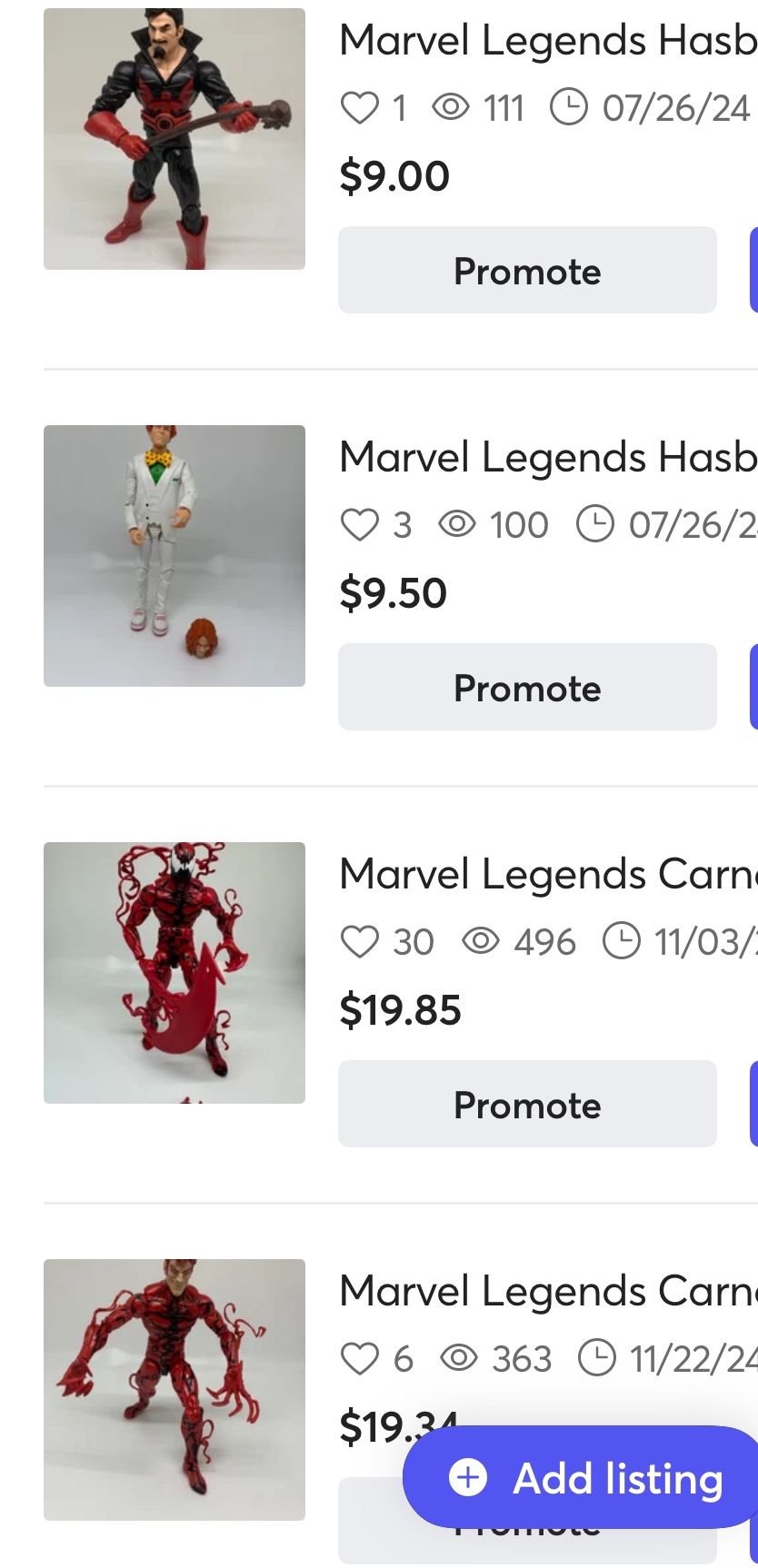View the Carnage with axe thumbnail
The image size is (758, 1568).
[x=175, y=973]
